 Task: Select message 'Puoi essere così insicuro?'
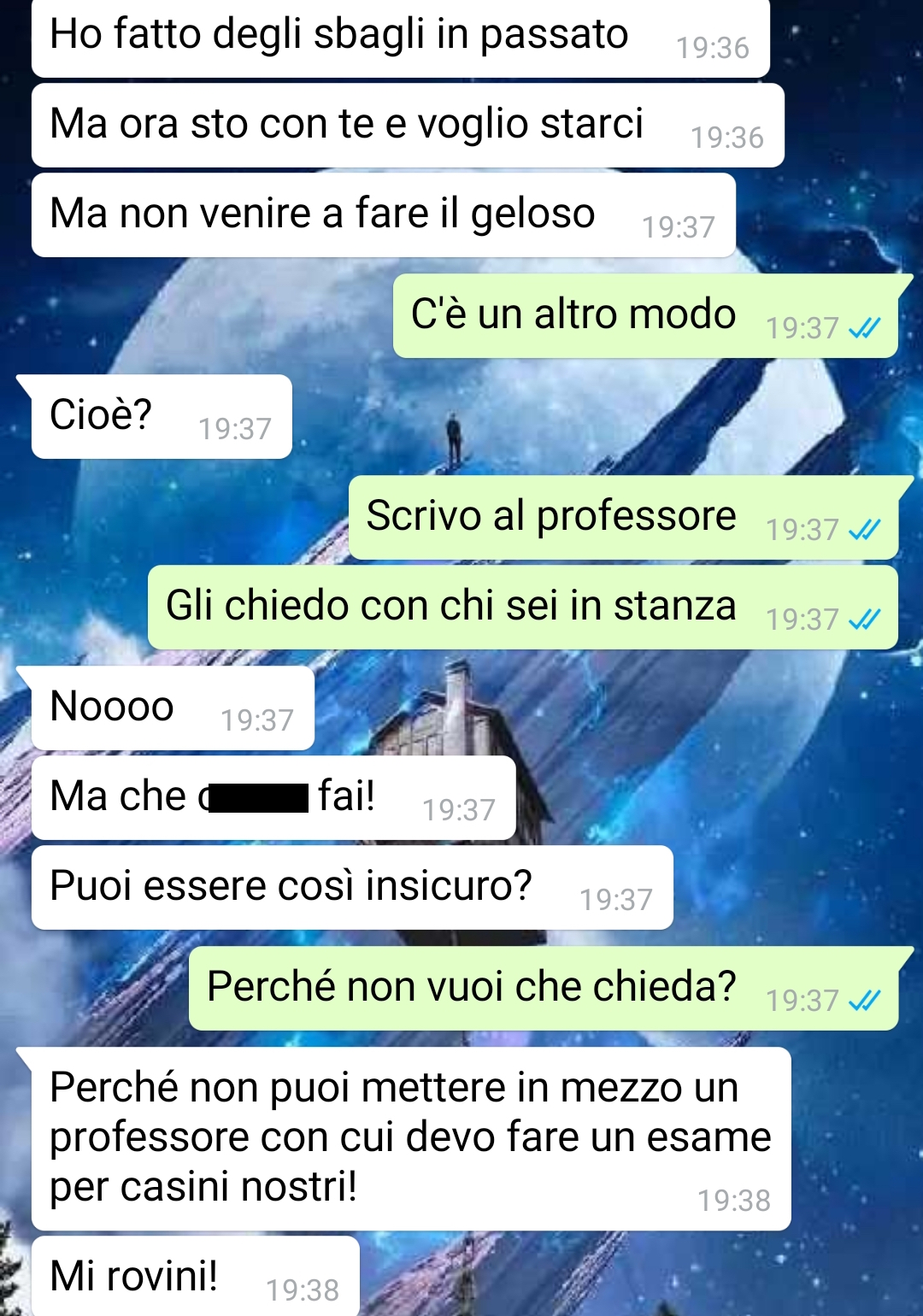tap(352, 887)
